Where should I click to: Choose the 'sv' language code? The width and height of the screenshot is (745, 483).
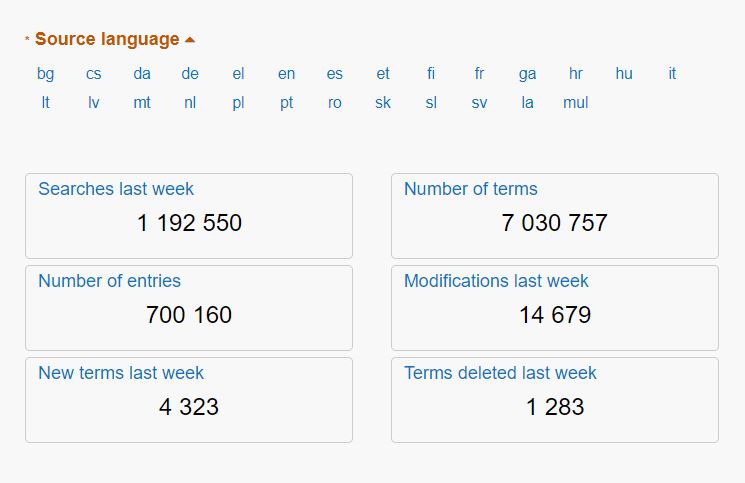(479, 103)
